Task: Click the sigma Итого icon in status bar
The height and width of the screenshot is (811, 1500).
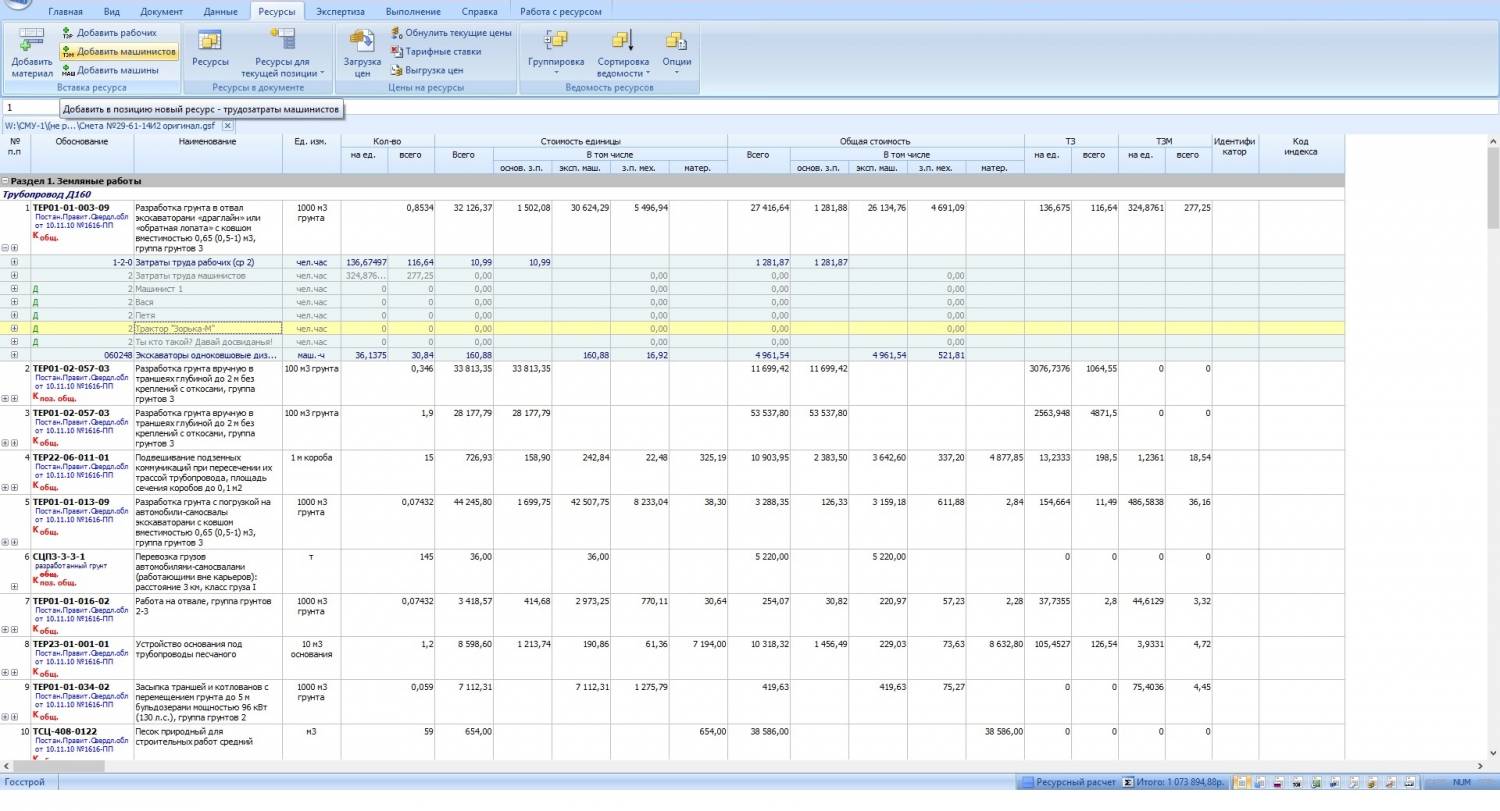Action: [x=1128, y=782]
